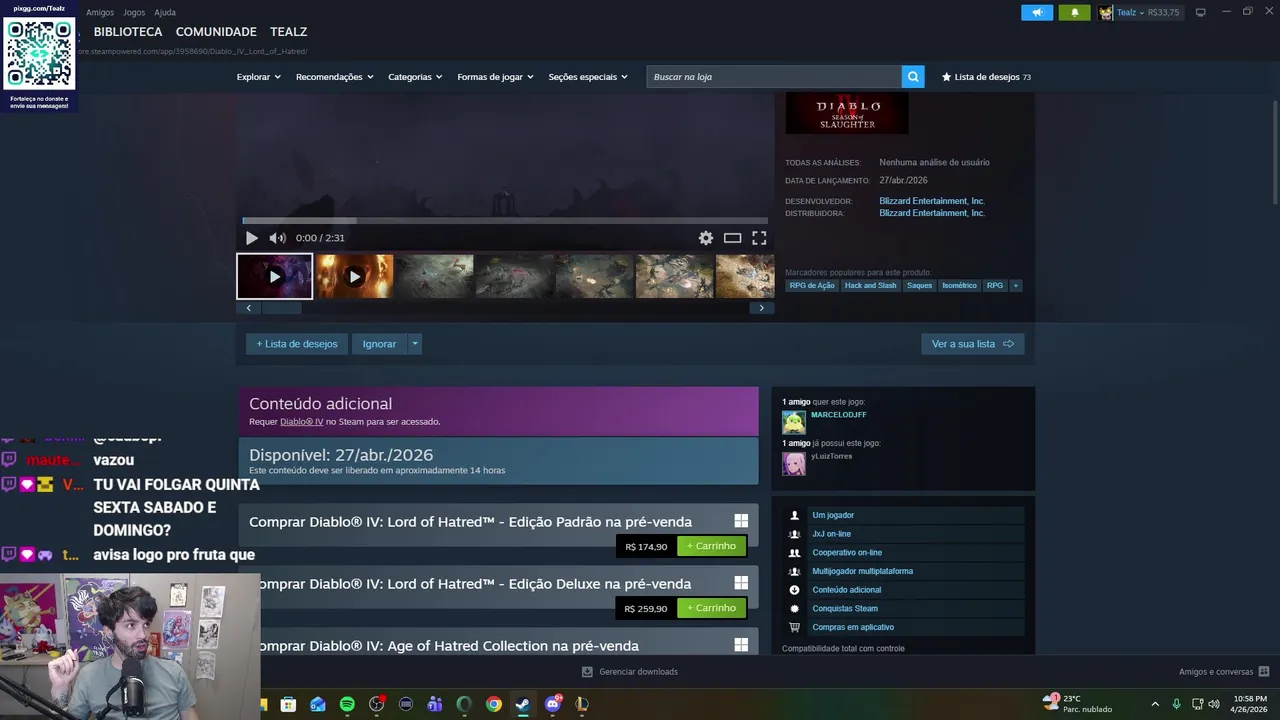Open the Ajuda menu

(x=165, y=13)
